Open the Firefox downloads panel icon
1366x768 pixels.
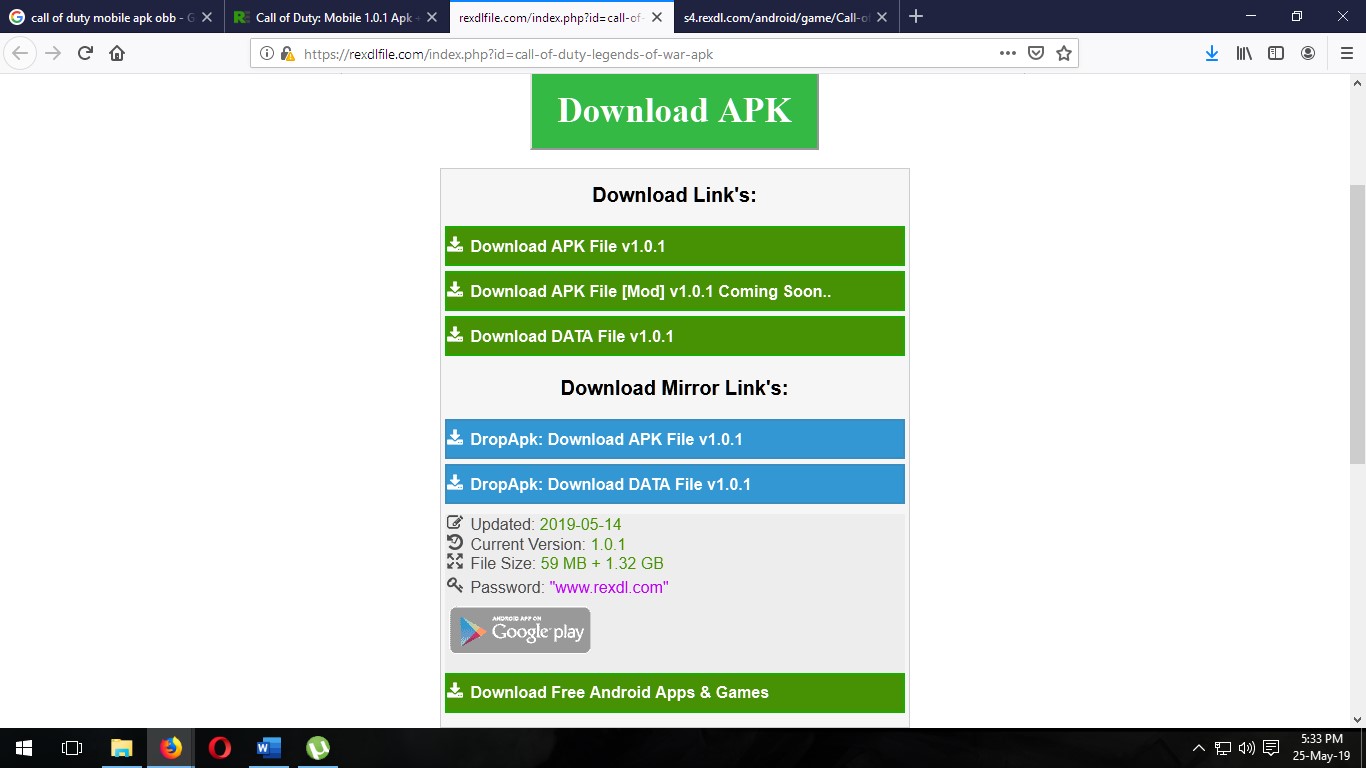click(x=1211, y=53)
